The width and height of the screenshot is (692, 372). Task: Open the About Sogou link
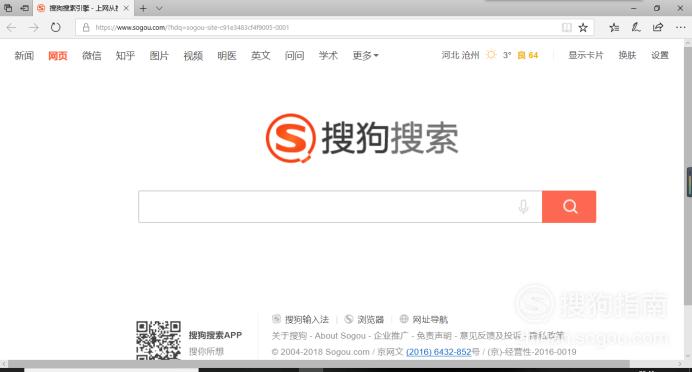[340, 336]
